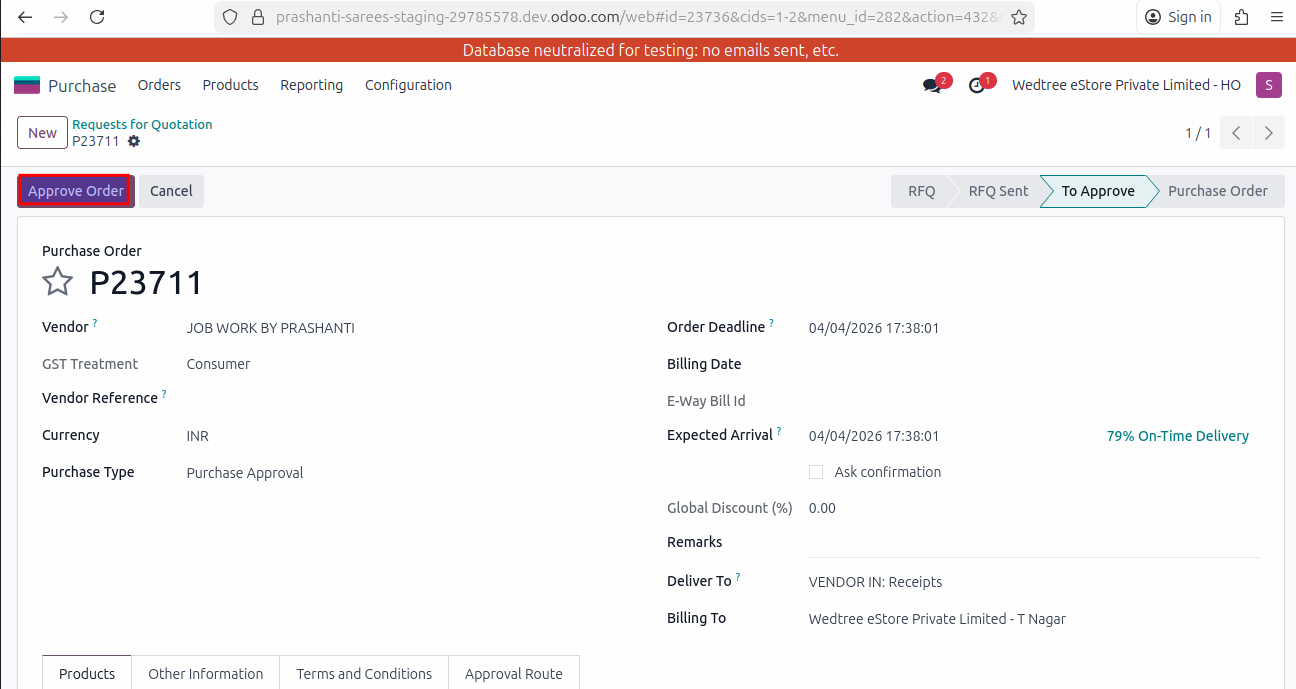Click the P23711 order number heading
The image size is (1296, 689).
coord(146,283)
